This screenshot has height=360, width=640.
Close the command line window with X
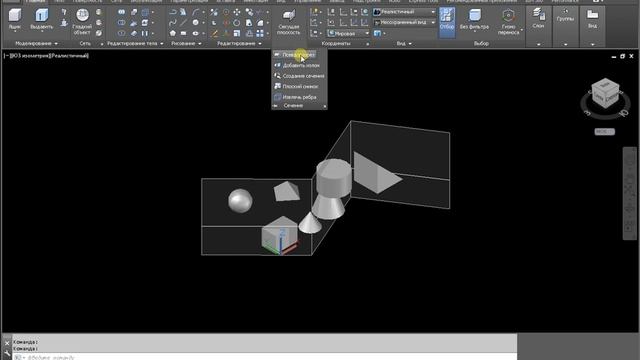coord(7,343)
